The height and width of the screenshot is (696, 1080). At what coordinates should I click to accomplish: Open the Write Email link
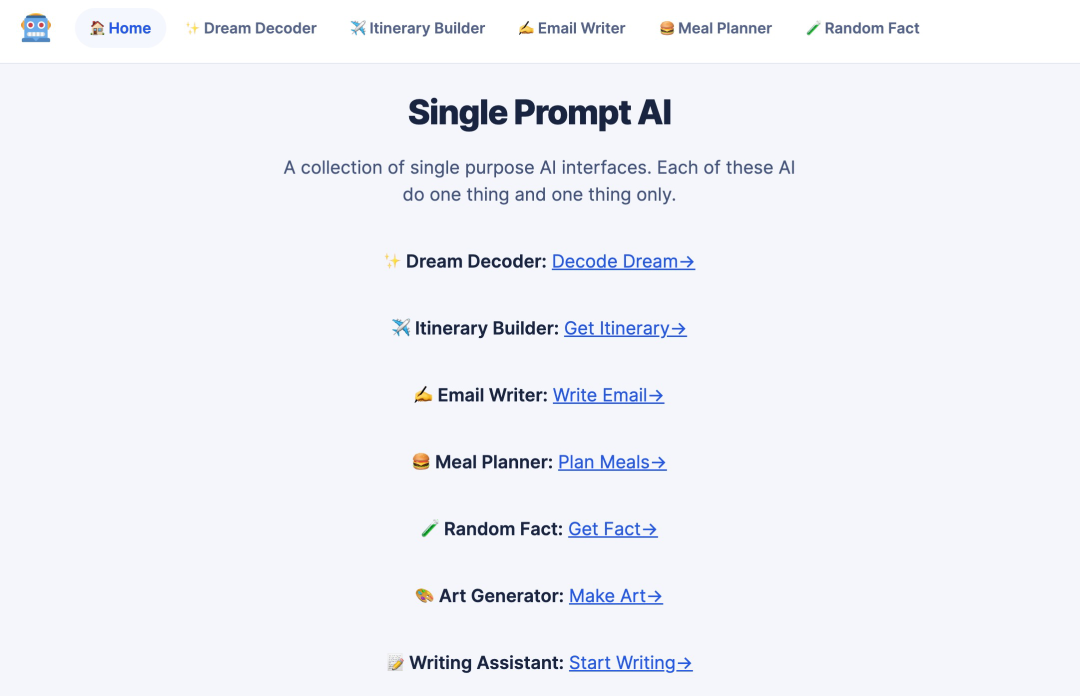point(608,395)
